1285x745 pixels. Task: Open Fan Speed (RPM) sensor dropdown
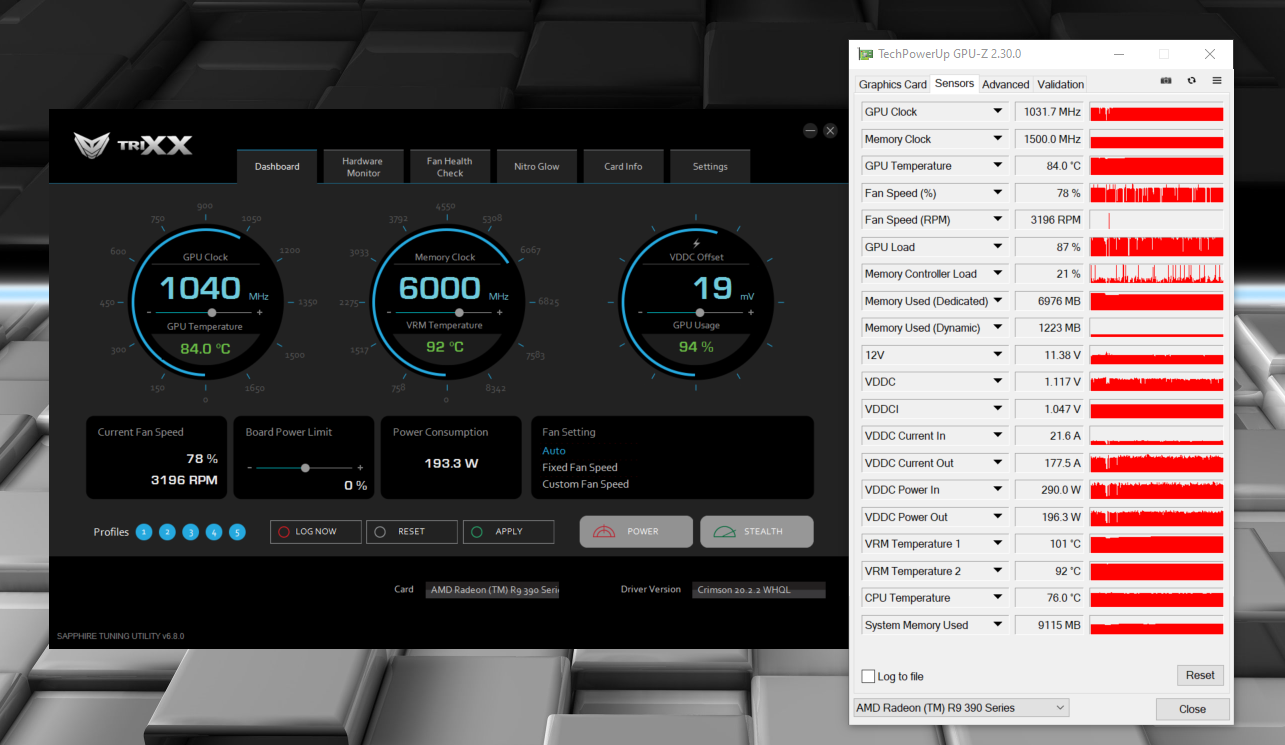(x=998, y=220)
